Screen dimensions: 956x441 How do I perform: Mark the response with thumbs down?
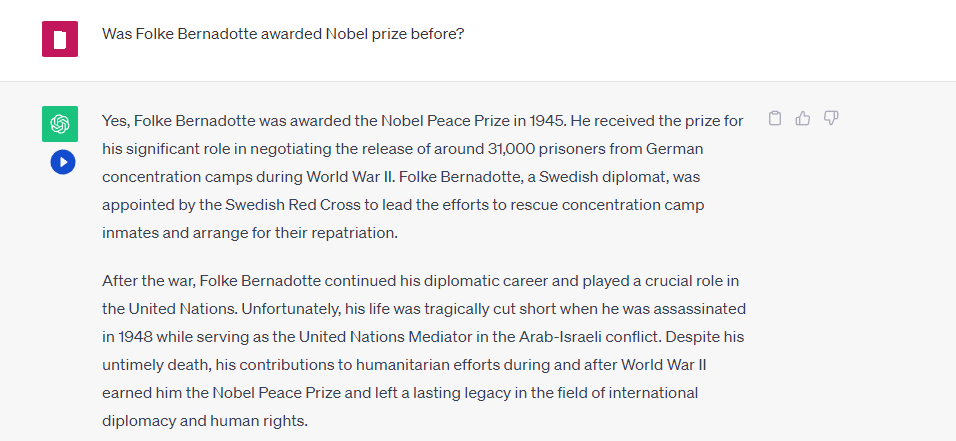tap(831, 119)
